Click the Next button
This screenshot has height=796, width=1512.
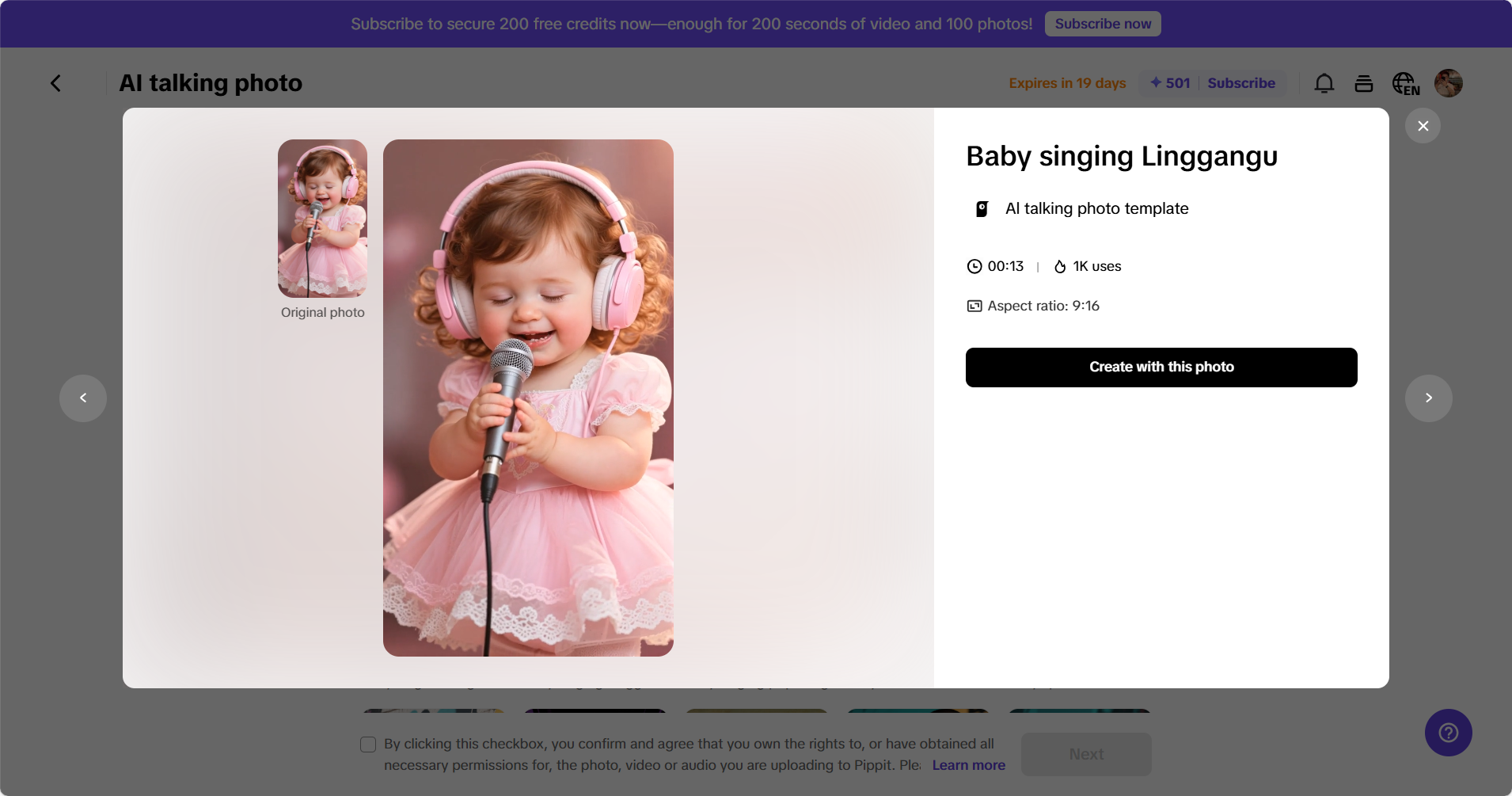coord(1085,754)
